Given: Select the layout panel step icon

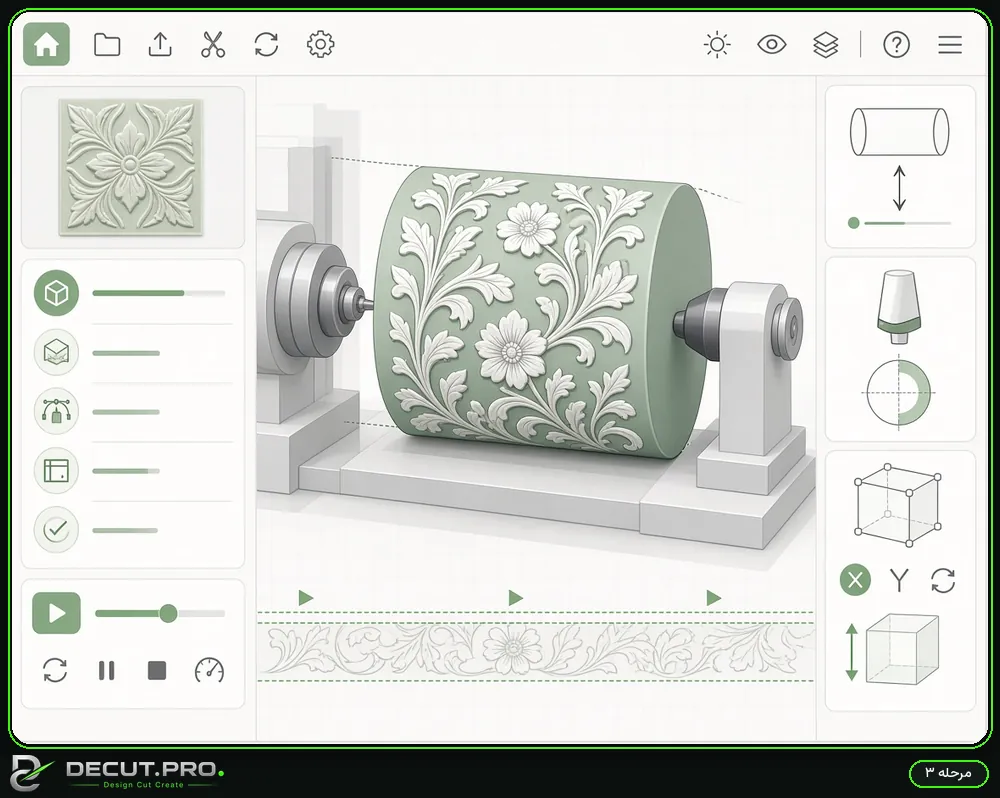Looking at the screenshot, I should point(57,471).
